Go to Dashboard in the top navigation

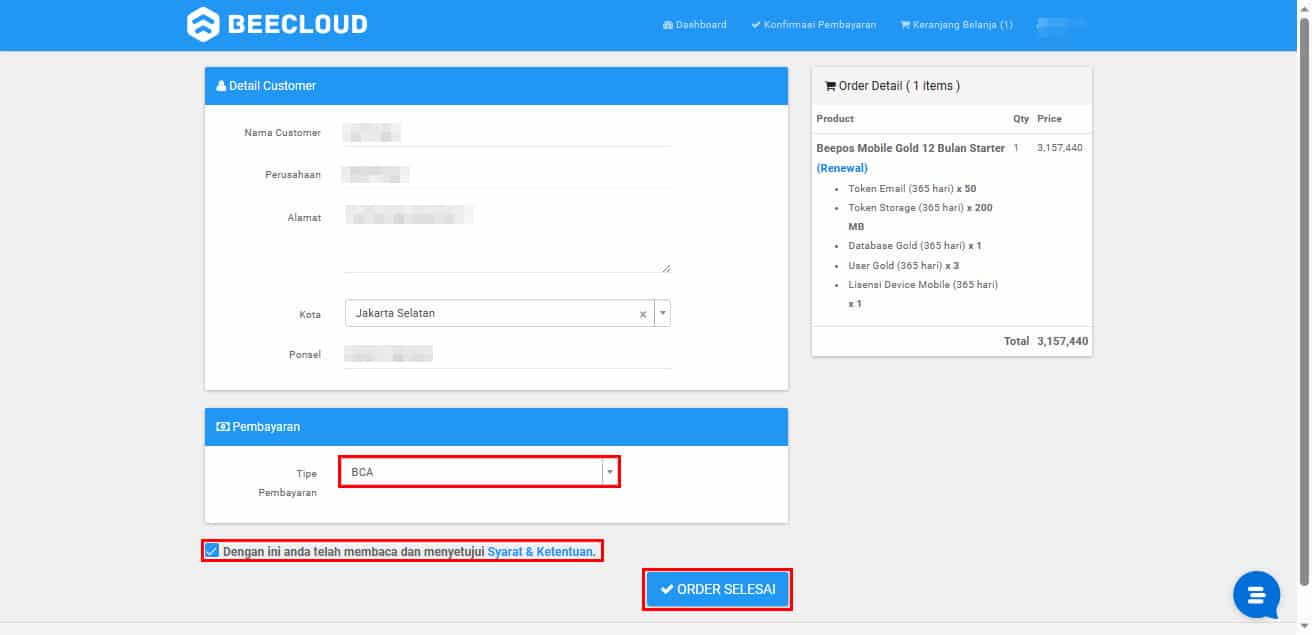coord(695,25)
